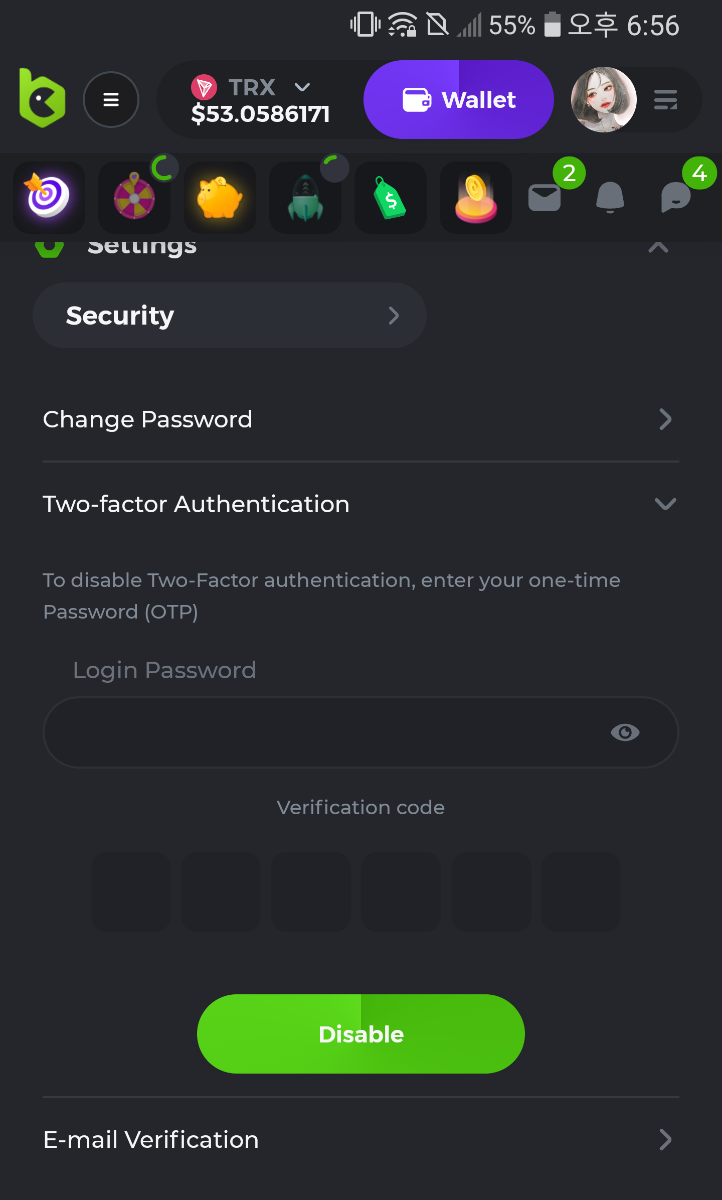Open the piggy bank rewards icon
This screenshot has width=722, height=1200.
click(219, 197)
